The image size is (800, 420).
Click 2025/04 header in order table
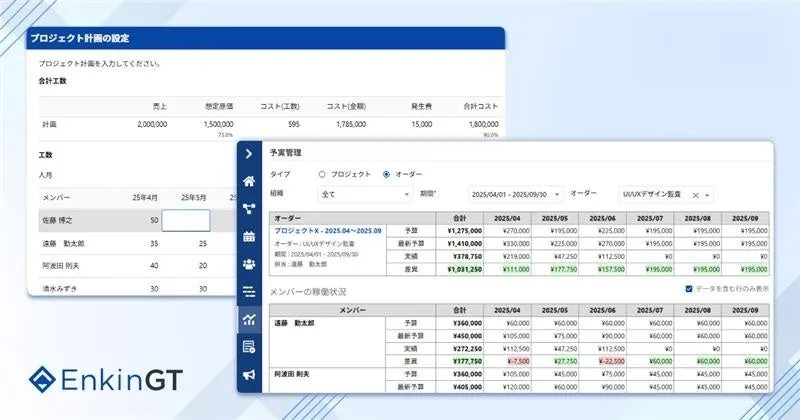tap(507, 218)
